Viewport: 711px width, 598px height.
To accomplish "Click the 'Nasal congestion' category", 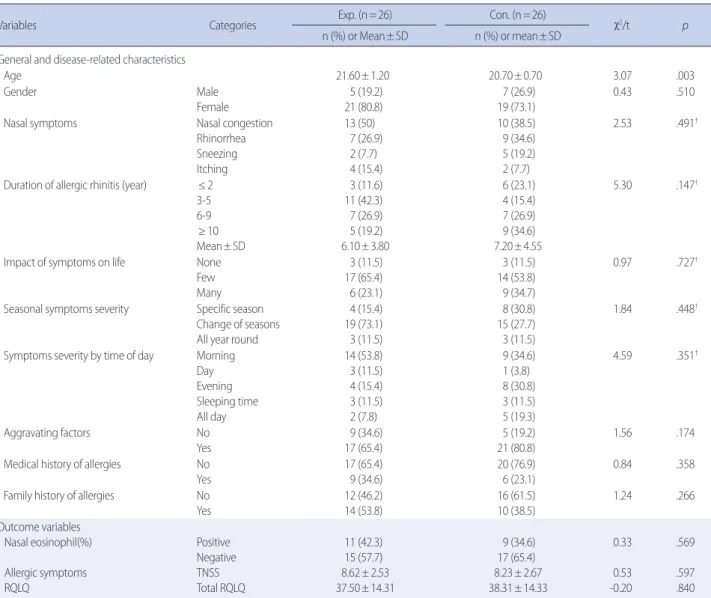I will point(234,123).
